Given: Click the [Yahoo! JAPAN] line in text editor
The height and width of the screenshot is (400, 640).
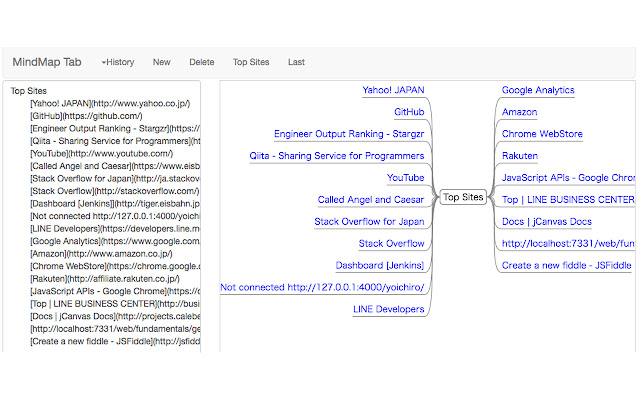Looking at the screenshot, I should pos(110,103).
